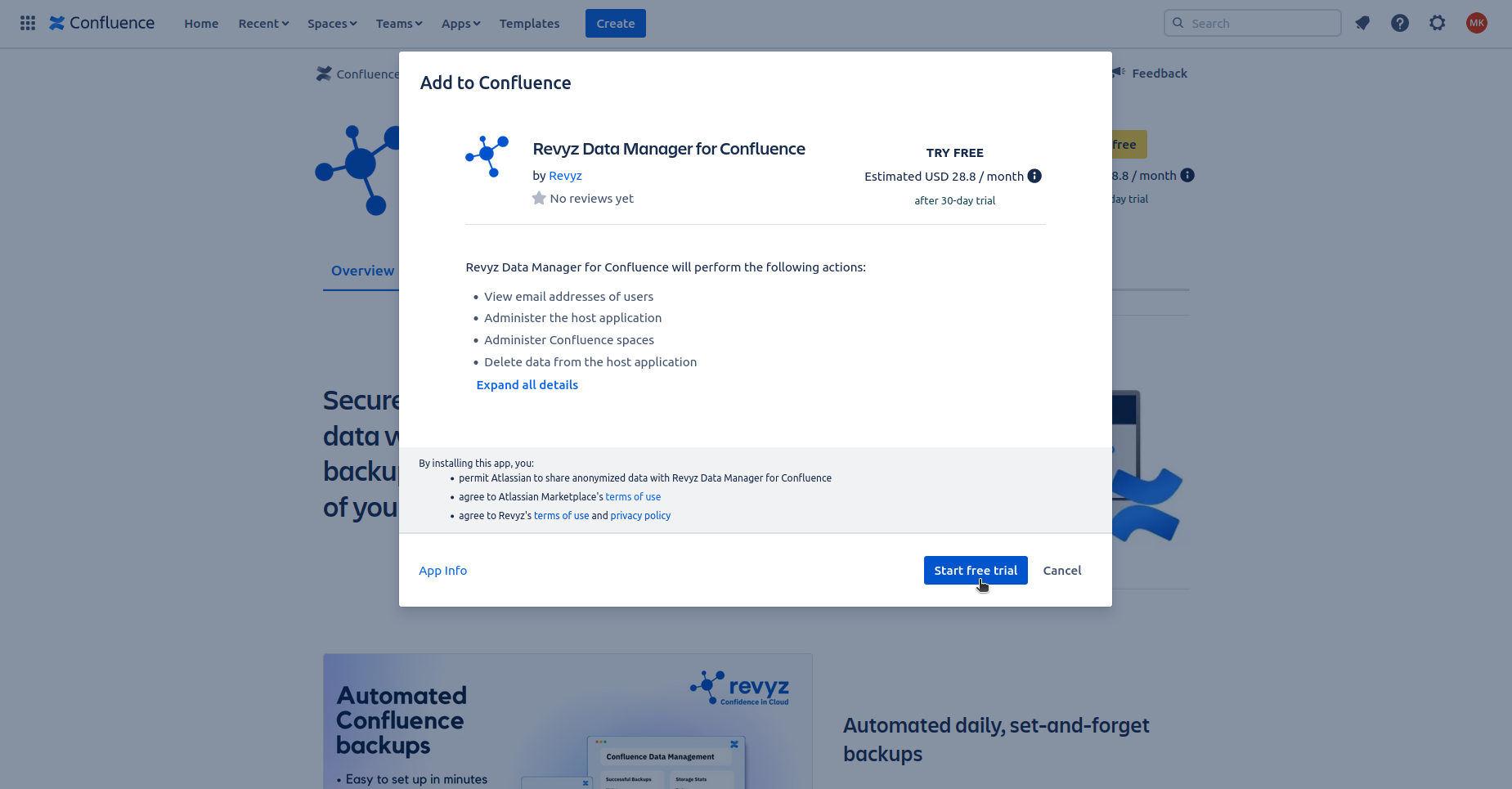The height and width of the screenshot is (789, 1512).
Task: Open the notifications icon
Action: (x=1362, y=23)
